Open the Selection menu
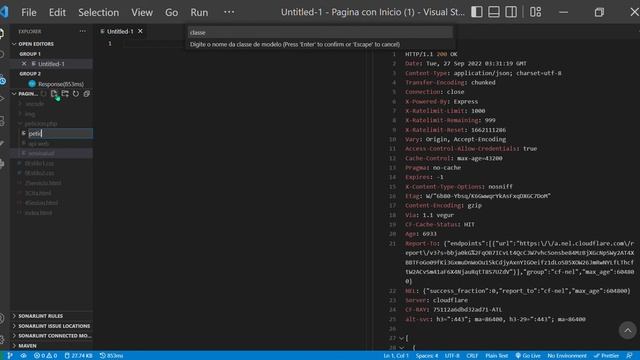 (x=98, y=12)
